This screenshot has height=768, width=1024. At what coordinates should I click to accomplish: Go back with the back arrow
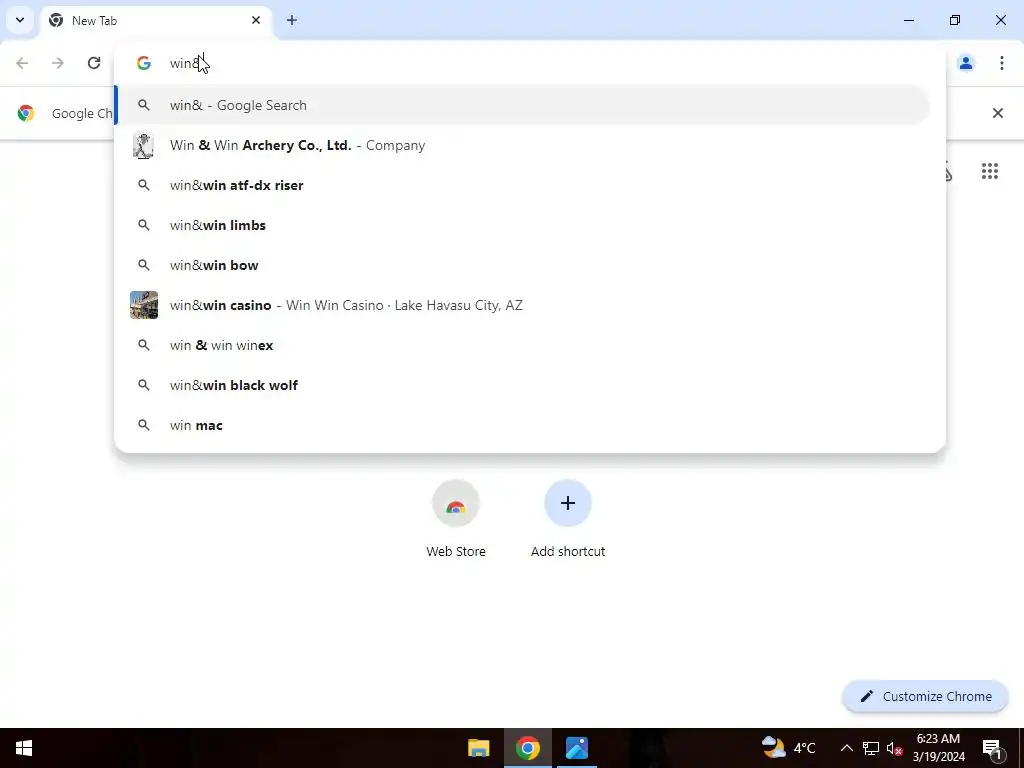click(x=22, y=63)
